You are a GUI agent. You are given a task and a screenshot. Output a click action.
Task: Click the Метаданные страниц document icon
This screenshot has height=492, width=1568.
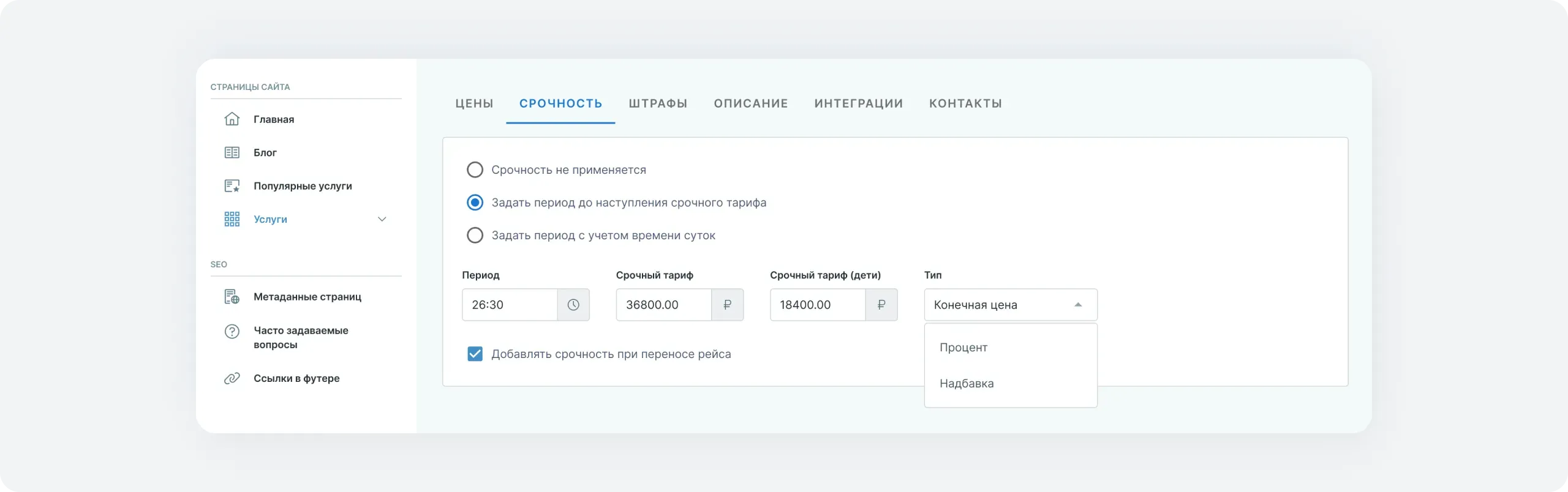coord(232,297)
